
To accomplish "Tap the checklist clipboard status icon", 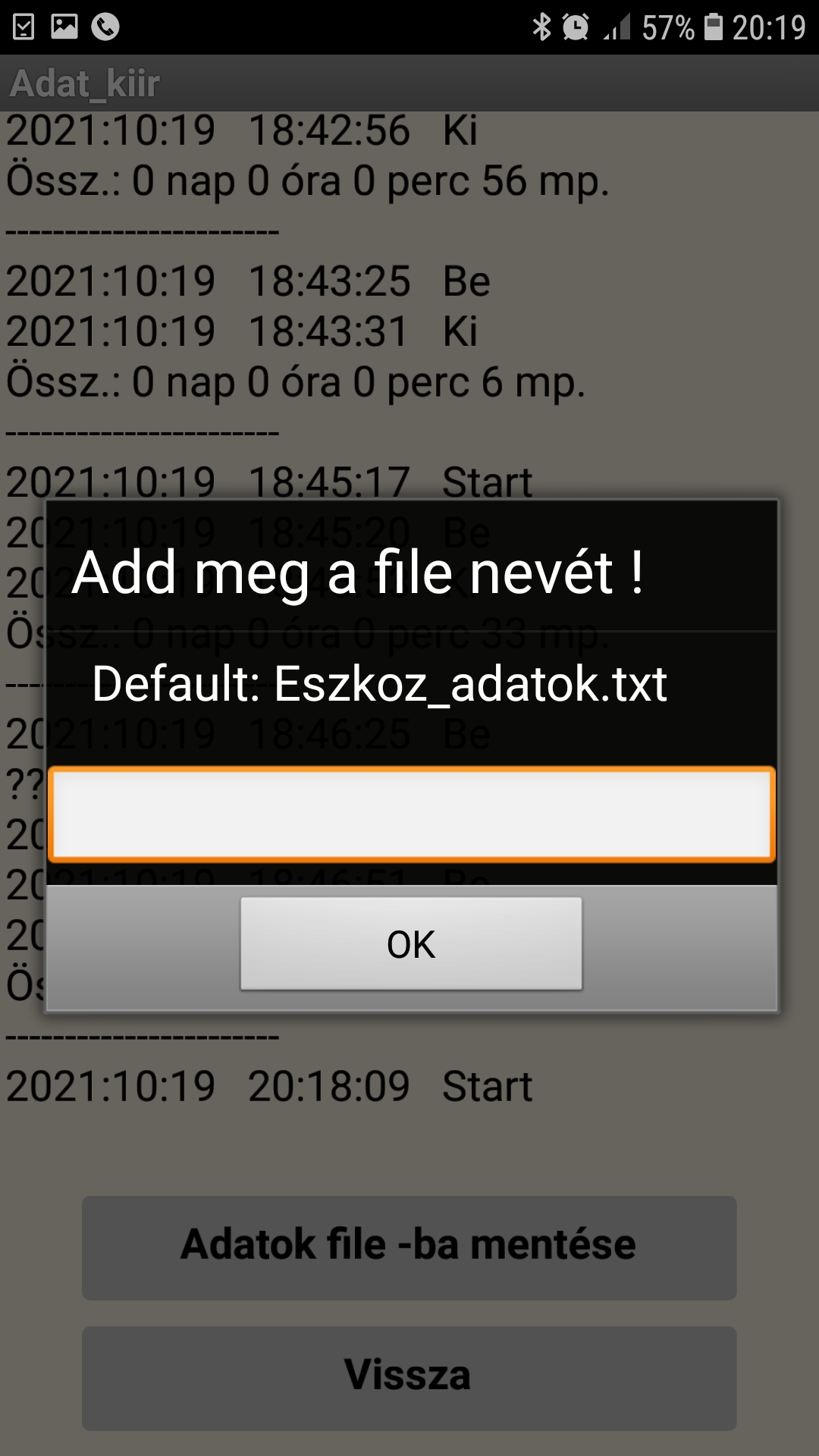I will pyautogui.click(x=24, y=27).
